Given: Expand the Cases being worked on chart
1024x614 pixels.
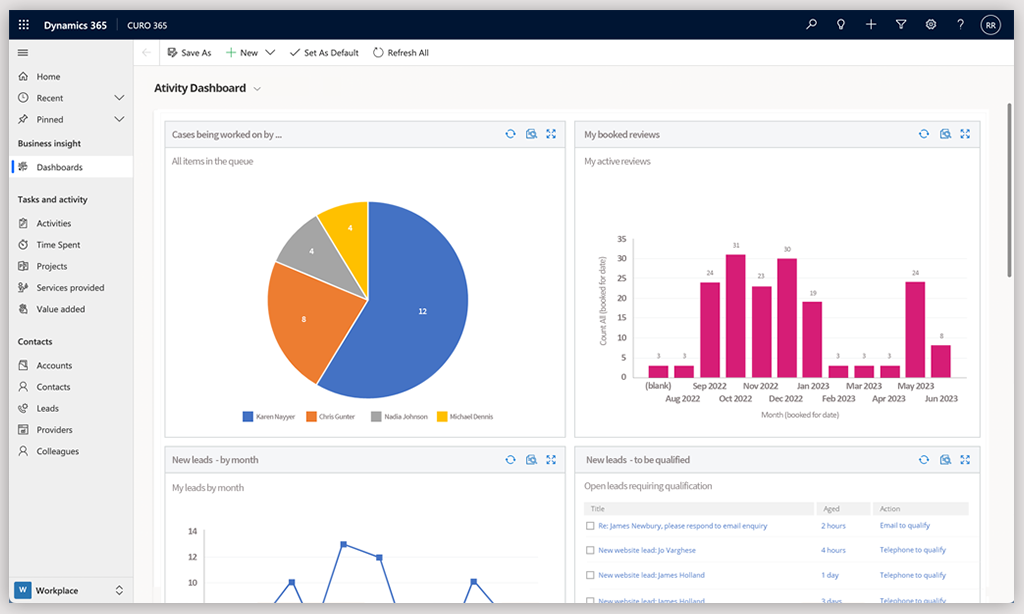Looking at the screenshot, I should [x=551, y=134].
